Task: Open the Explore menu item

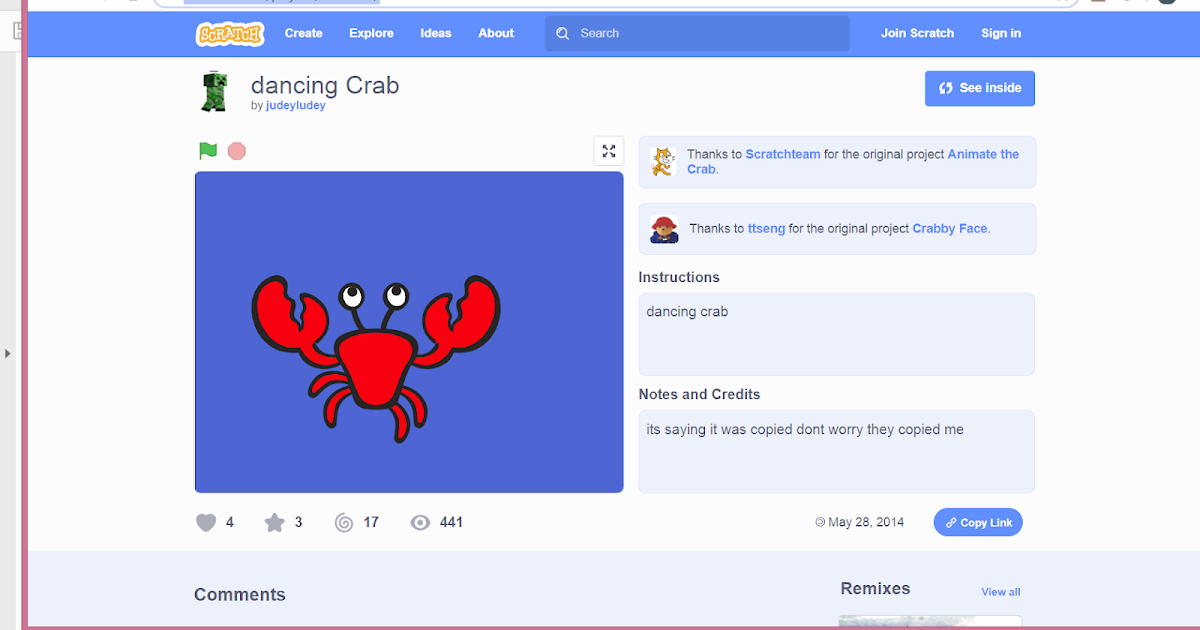Action: coord(371,33)
